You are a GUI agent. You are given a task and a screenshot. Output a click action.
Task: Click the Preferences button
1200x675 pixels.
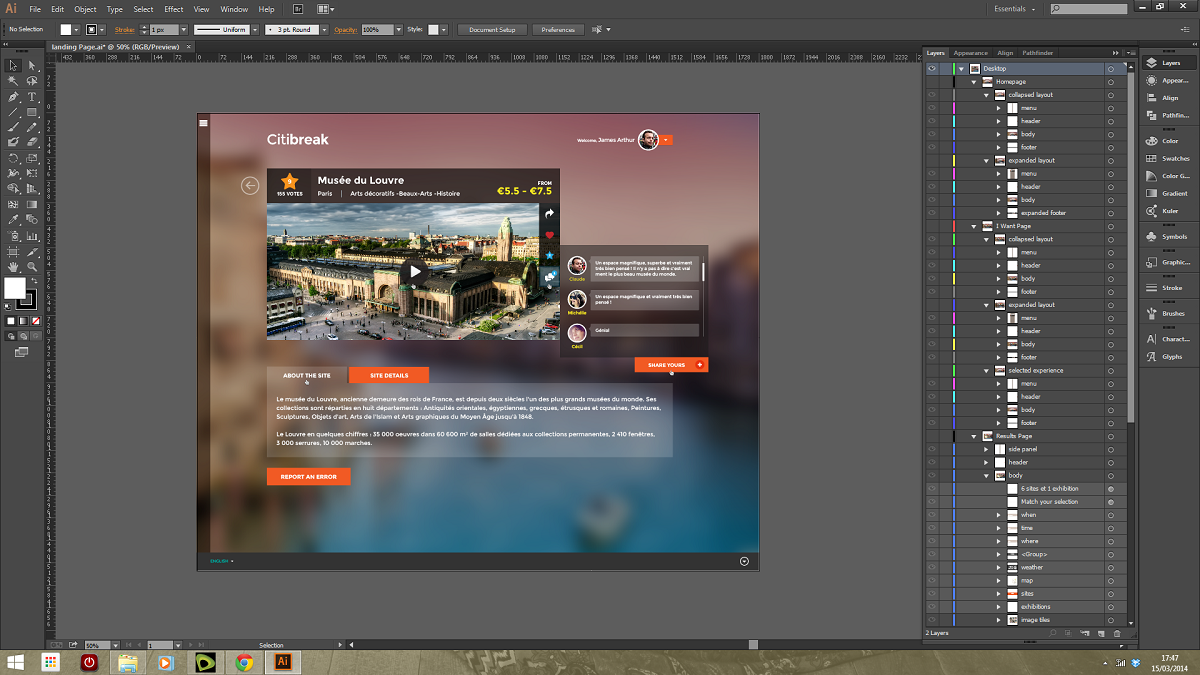(x=558, y=29)
